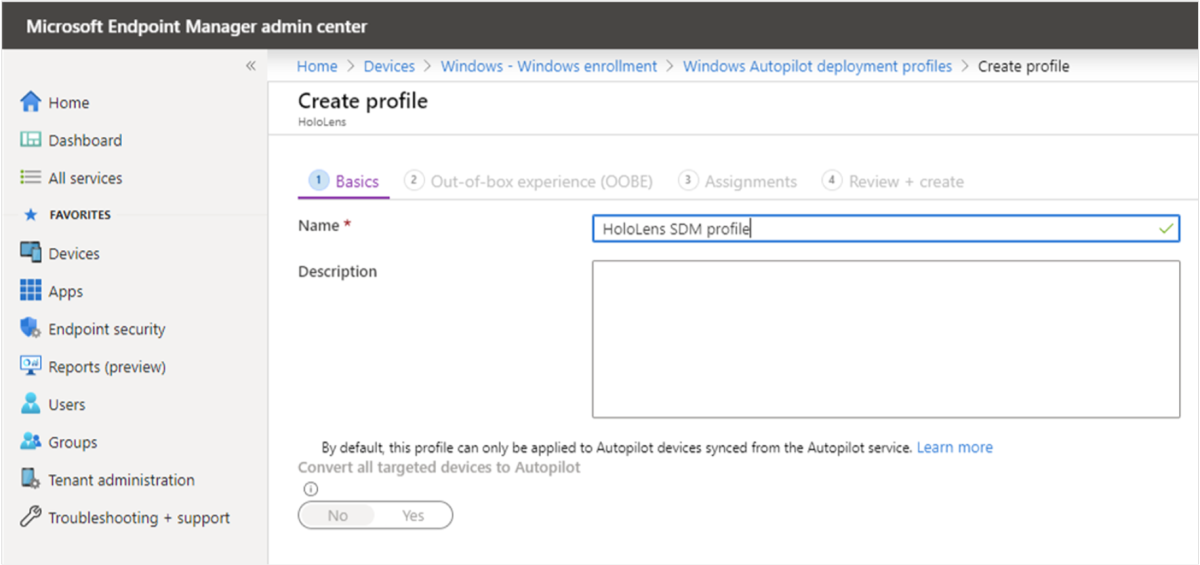
Task: Open Endpoint security shield icon
Action: 31,329
